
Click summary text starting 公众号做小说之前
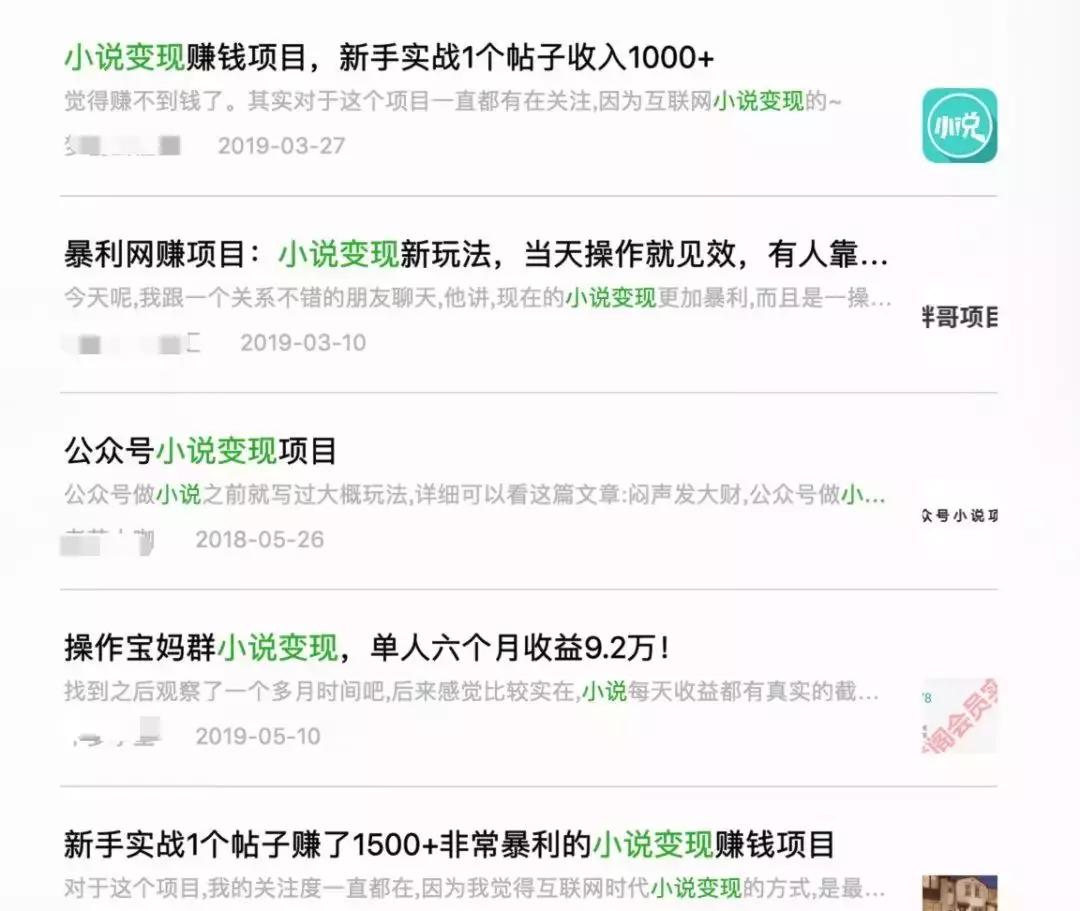coord(475,494)
